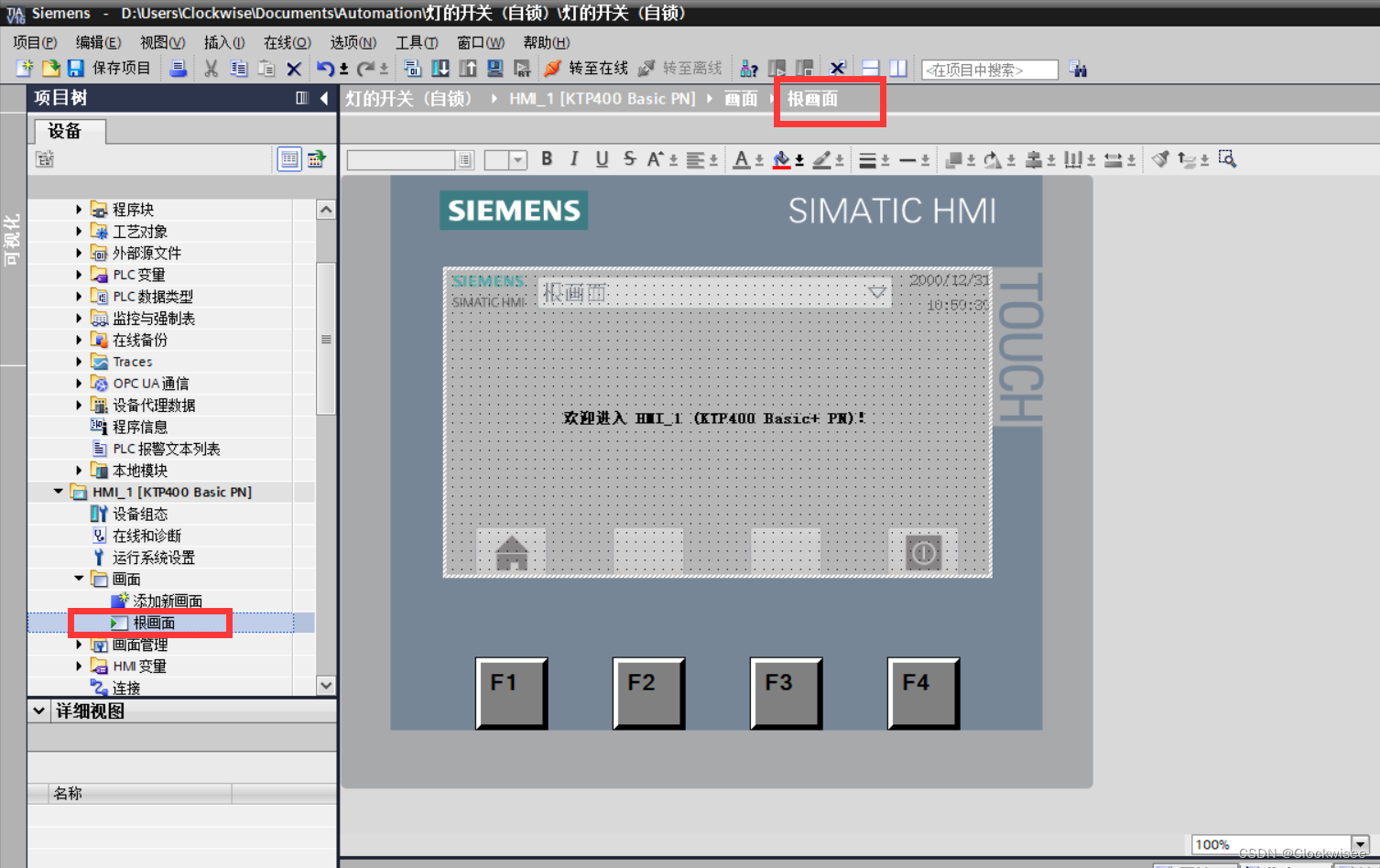Expand the HMI 变量 folder
Image resolution: width=1380 pixels, height=868 pixels.
coord(79,666)
